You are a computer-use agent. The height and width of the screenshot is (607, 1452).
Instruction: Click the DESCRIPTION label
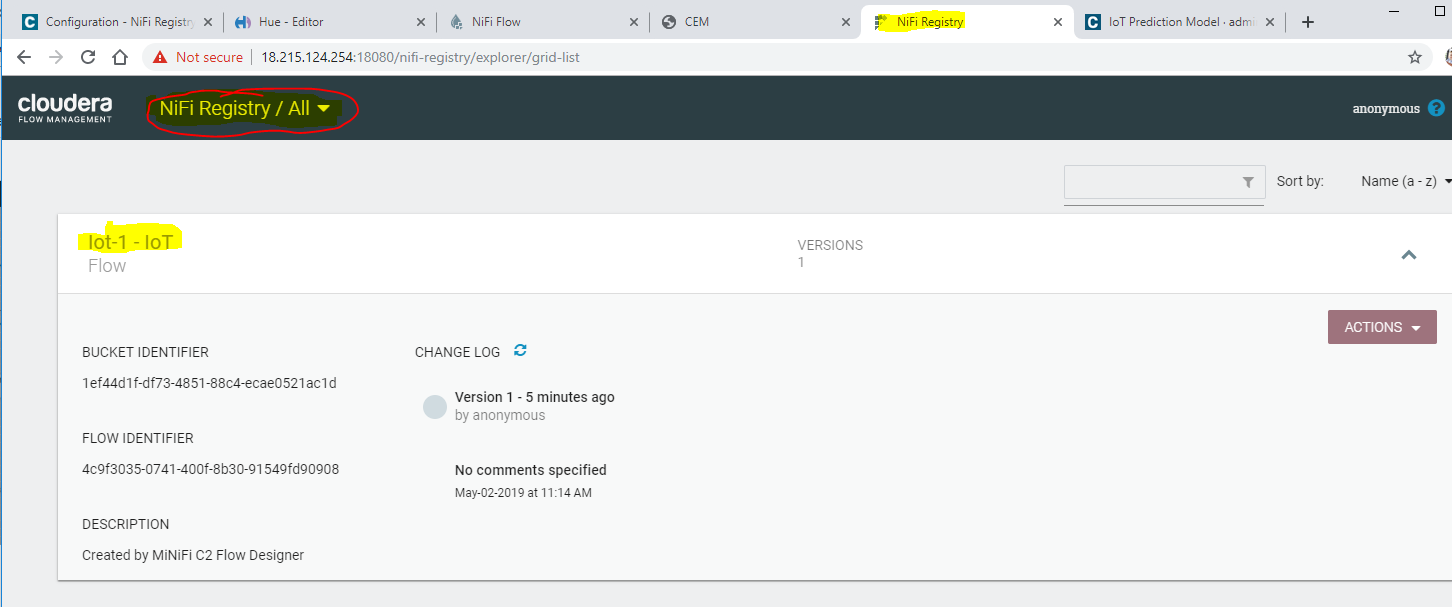tap(126, 524)
